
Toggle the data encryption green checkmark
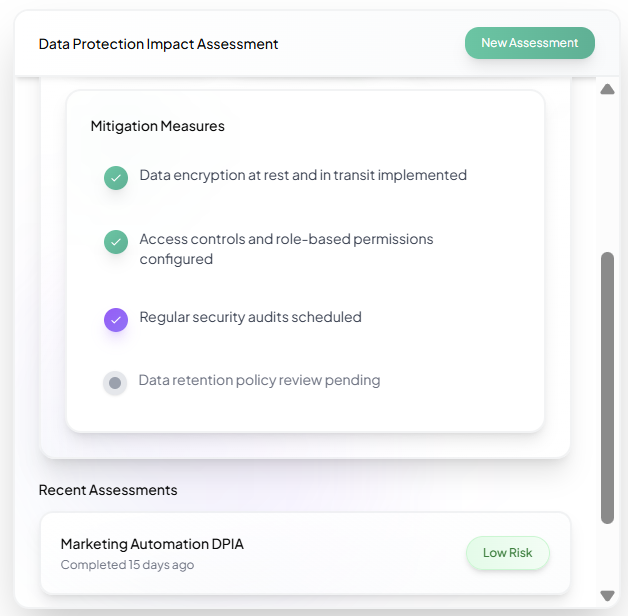click(116, 178)
